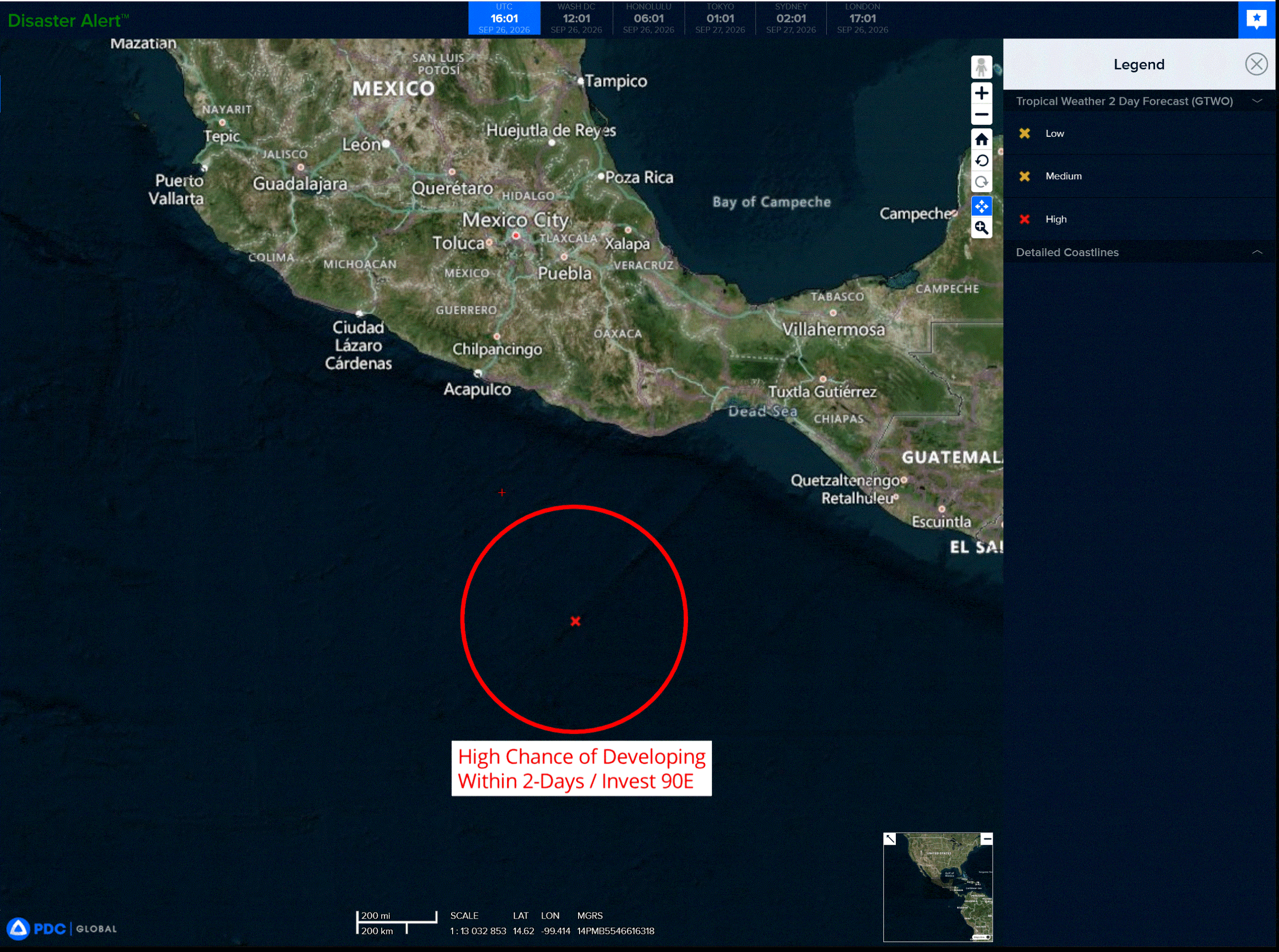Click the home extent icon
This screenshot has width=1279, height=952.
tap(981, 139)
